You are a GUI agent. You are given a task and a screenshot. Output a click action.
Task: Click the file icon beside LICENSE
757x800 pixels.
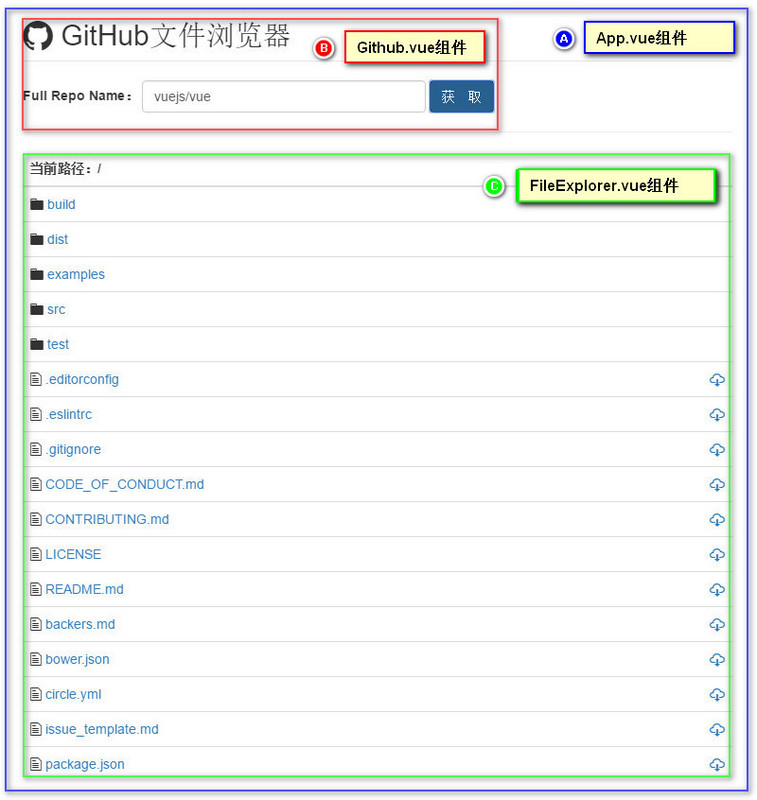click(36, 554)
